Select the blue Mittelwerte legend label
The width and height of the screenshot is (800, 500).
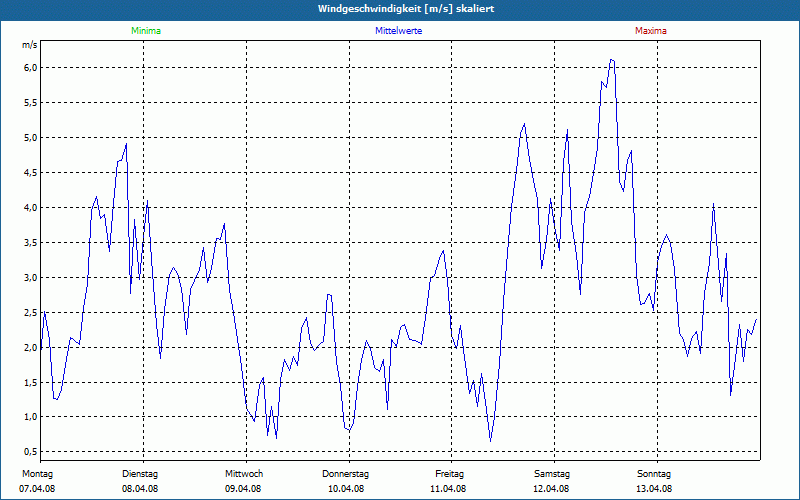click(x=398, y=31)
